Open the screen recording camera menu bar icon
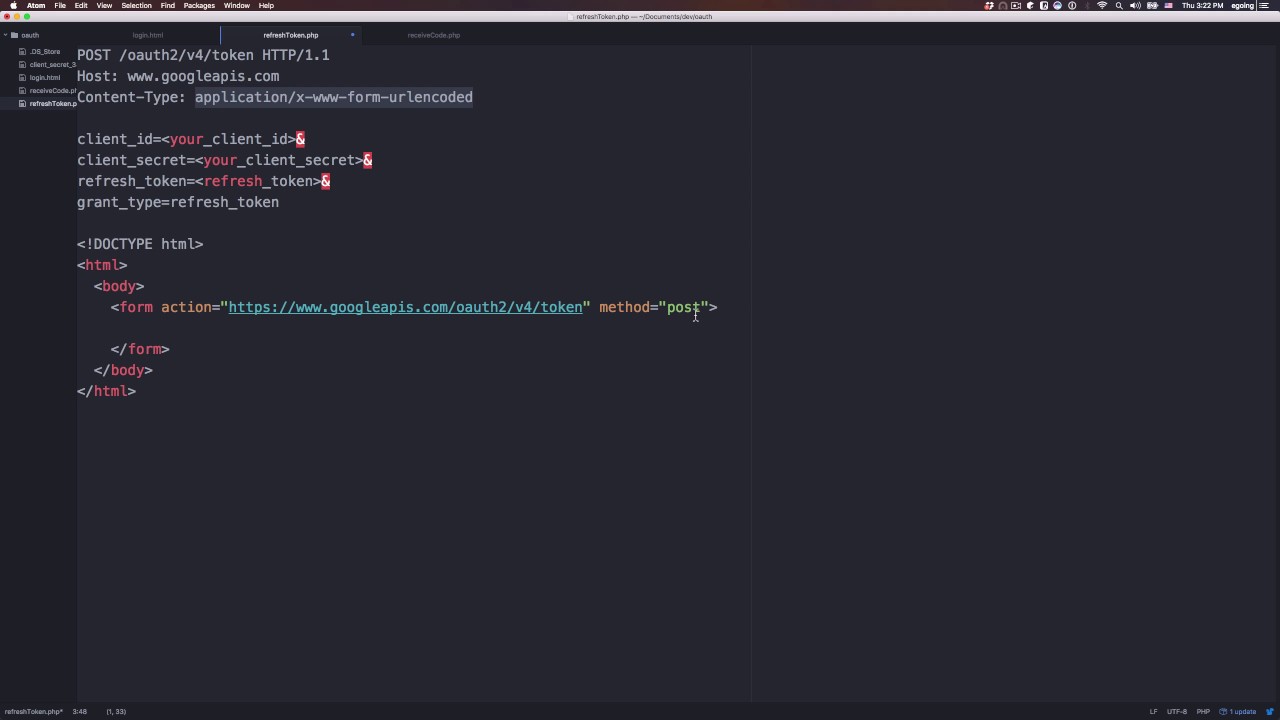The width and height of the screenshot is (1280, 720). pyautogui.click(x=1016, y=5)
